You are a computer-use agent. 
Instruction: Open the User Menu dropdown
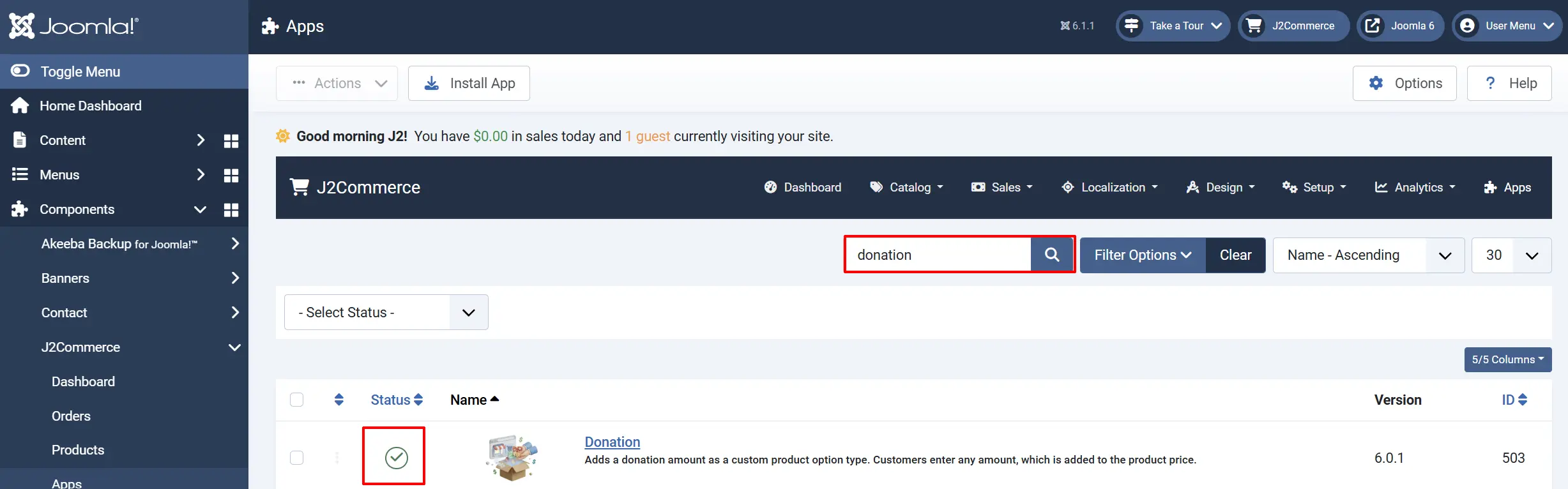[x=1507, y=26]
